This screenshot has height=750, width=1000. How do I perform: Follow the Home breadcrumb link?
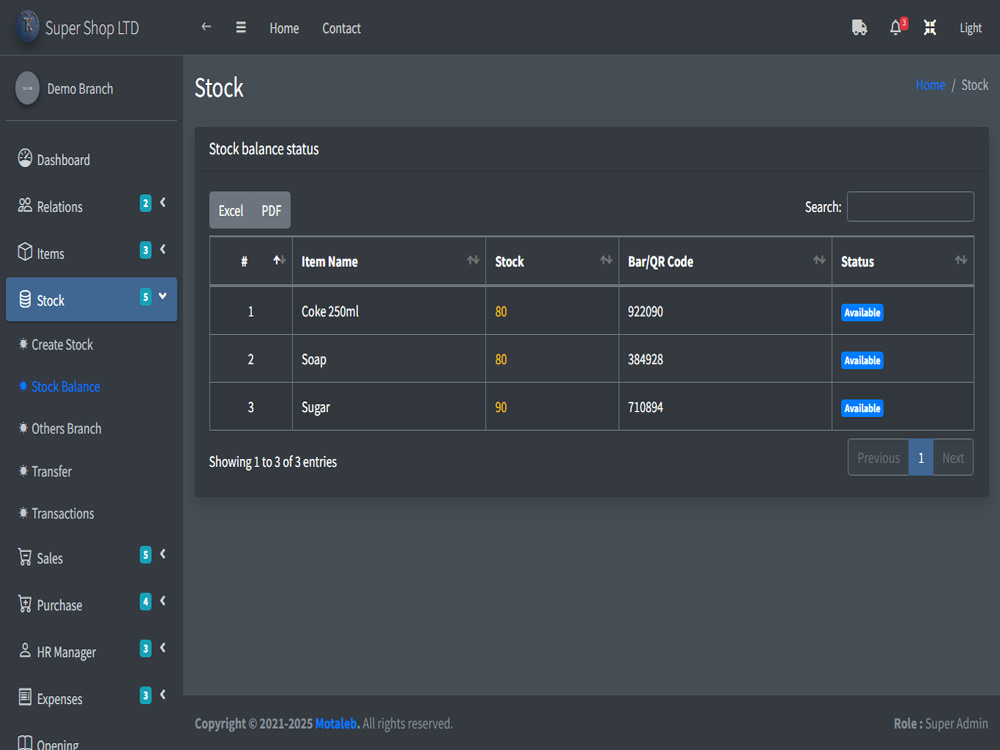[x=930, y=85]
